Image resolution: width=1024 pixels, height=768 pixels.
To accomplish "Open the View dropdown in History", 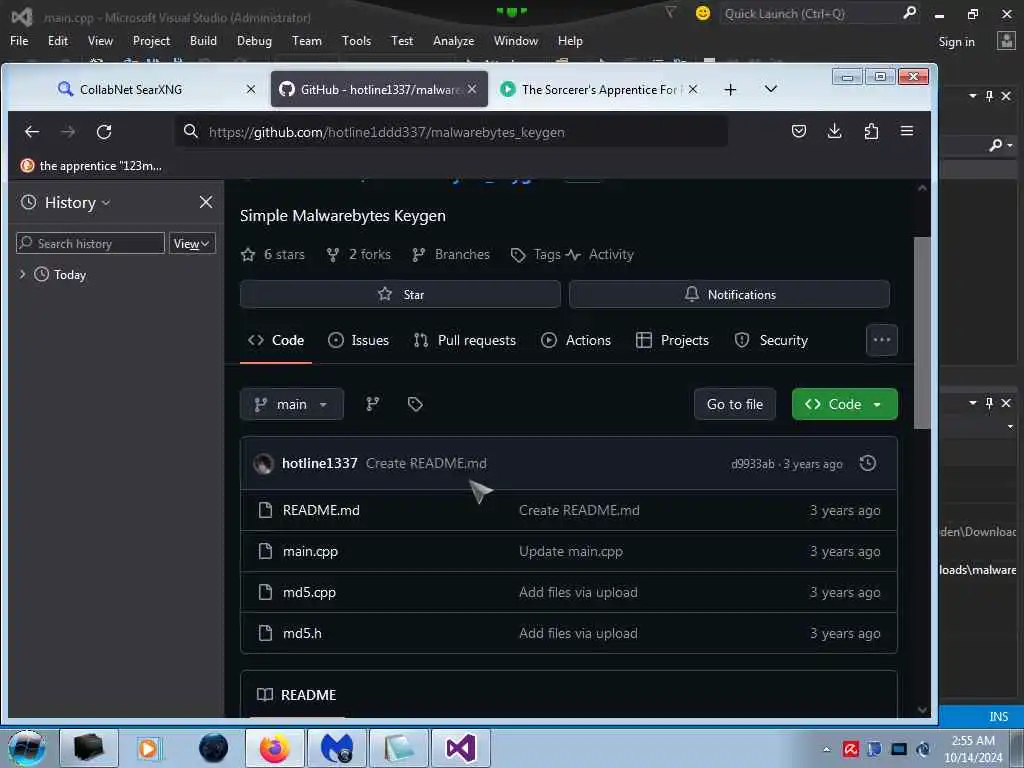I will click(x=191, y=244).
